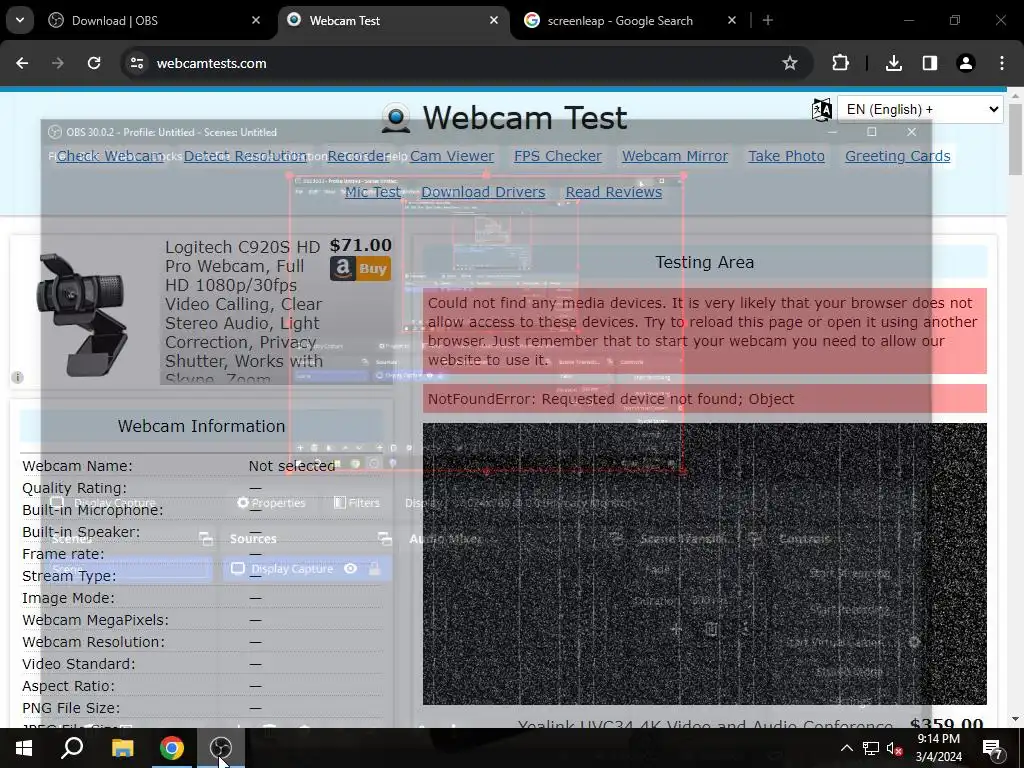Click the Amazon Buy button
1024x768 pixels.
coord(360,268)
